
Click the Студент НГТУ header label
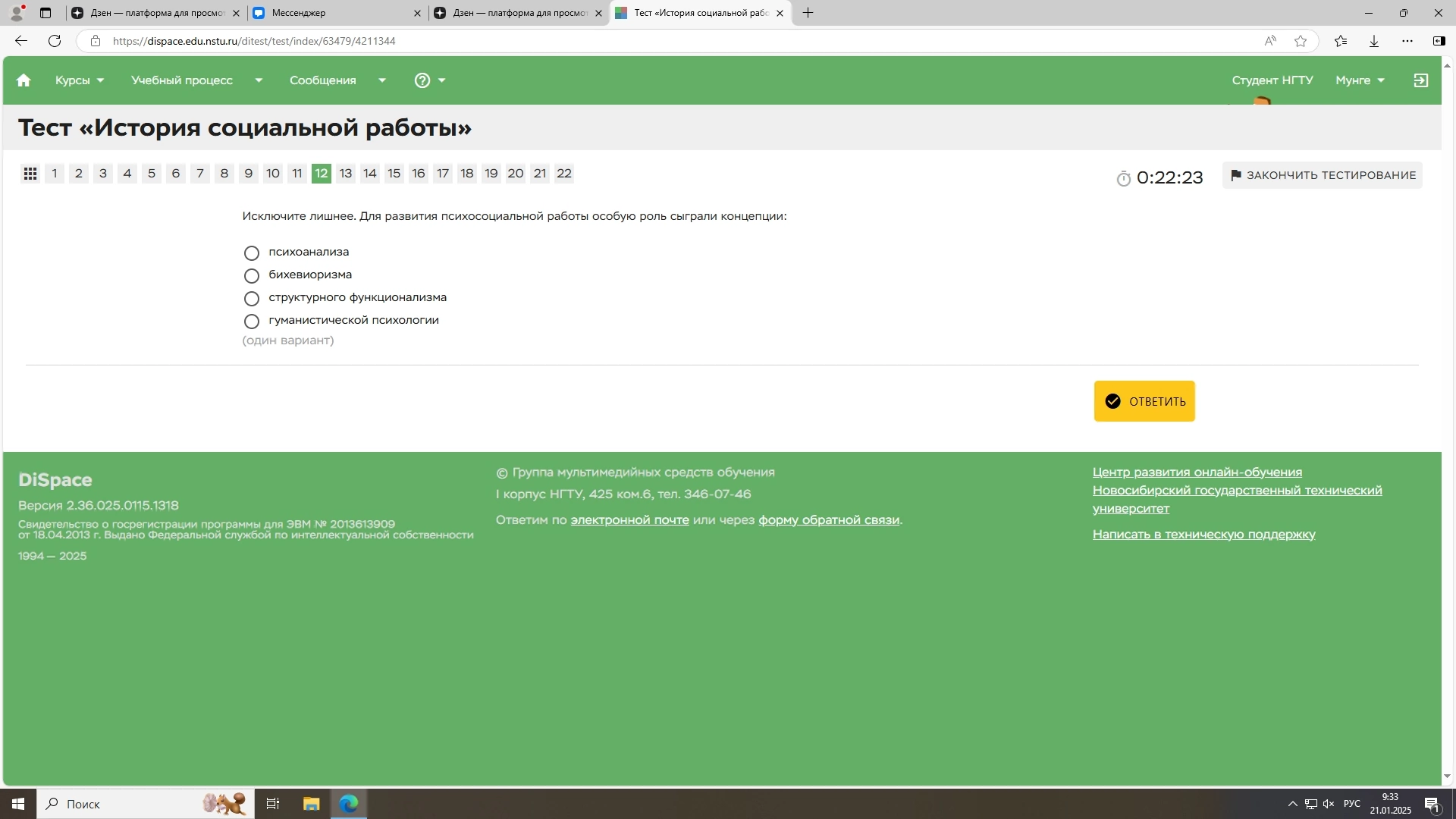1272,80
